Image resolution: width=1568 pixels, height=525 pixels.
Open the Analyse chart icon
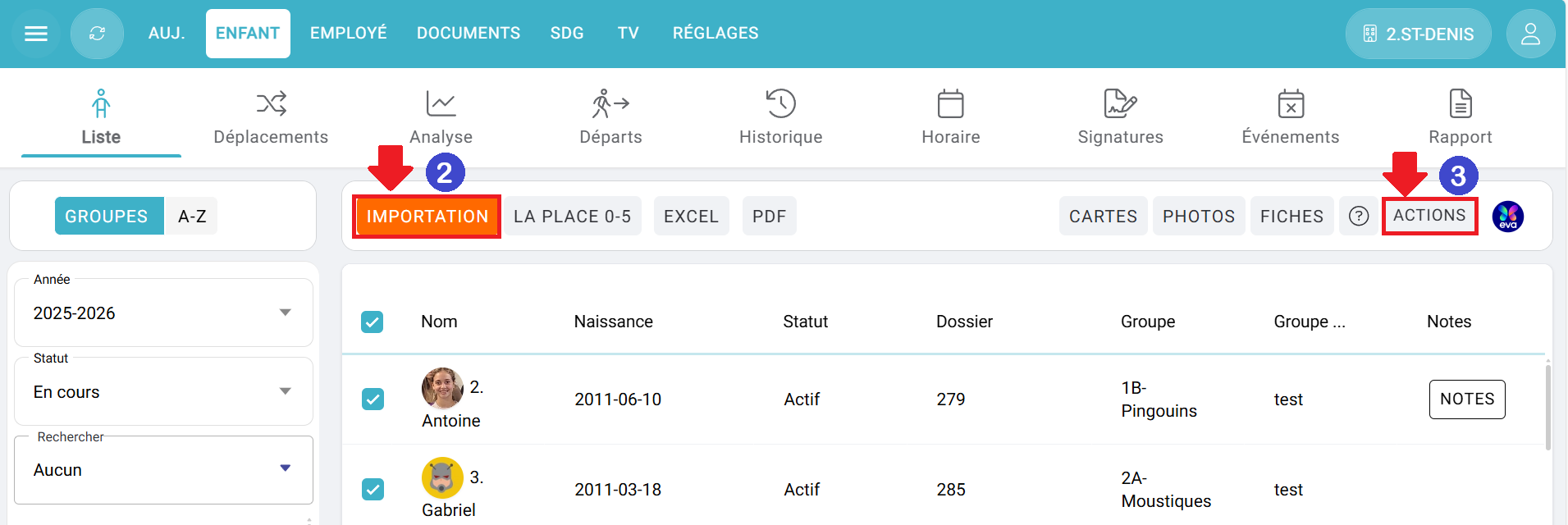[x=441, y=104]
